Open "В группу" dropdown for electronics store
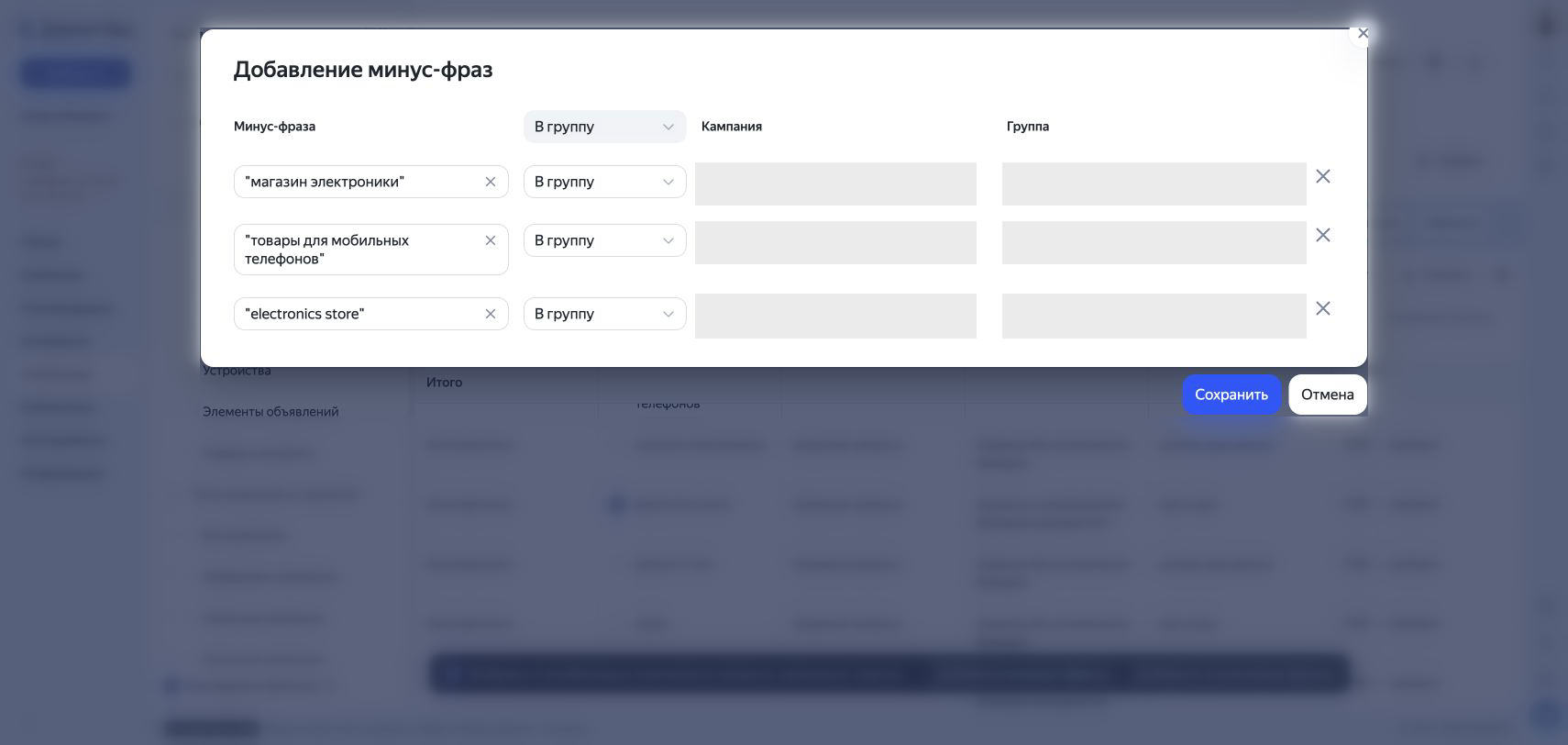Image resolution: width=1568 pixels, height=745 pixels. pos(604,314)
